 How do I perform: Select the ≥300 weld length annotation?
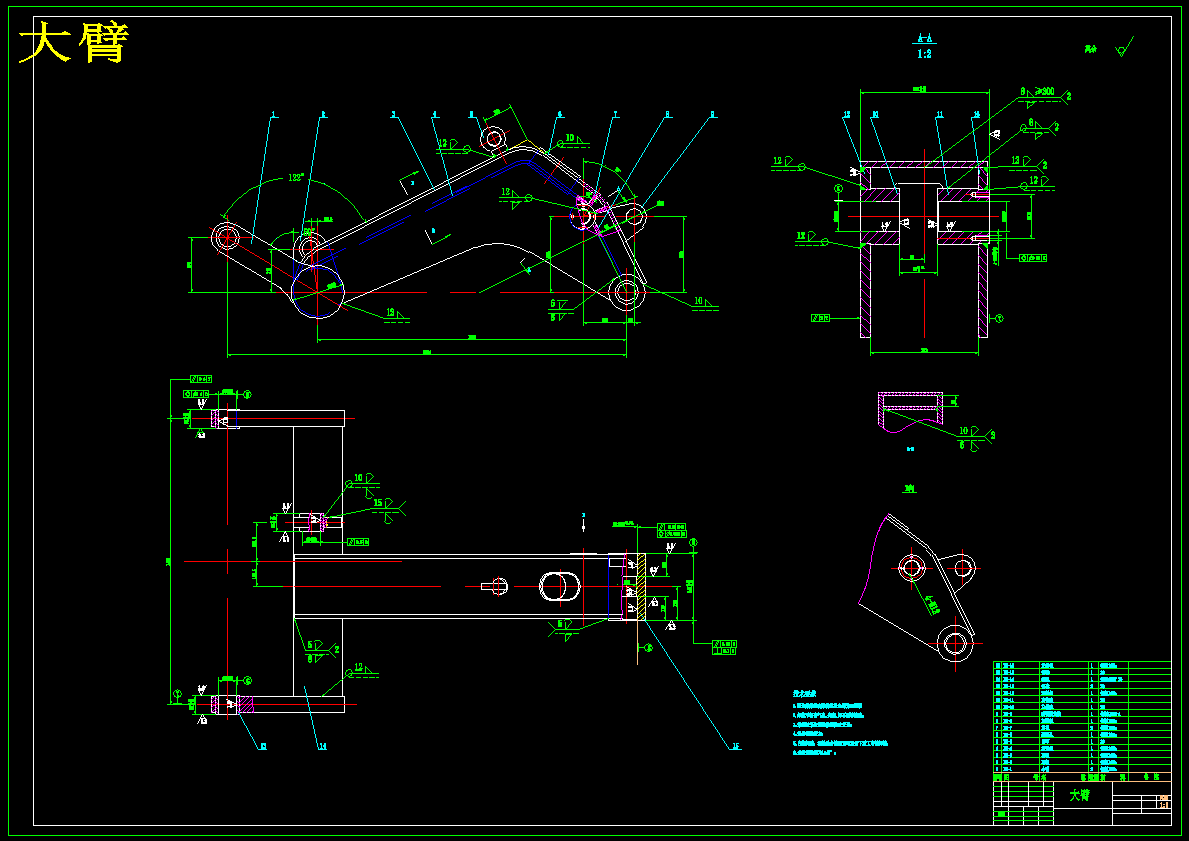click(1044, 92)
